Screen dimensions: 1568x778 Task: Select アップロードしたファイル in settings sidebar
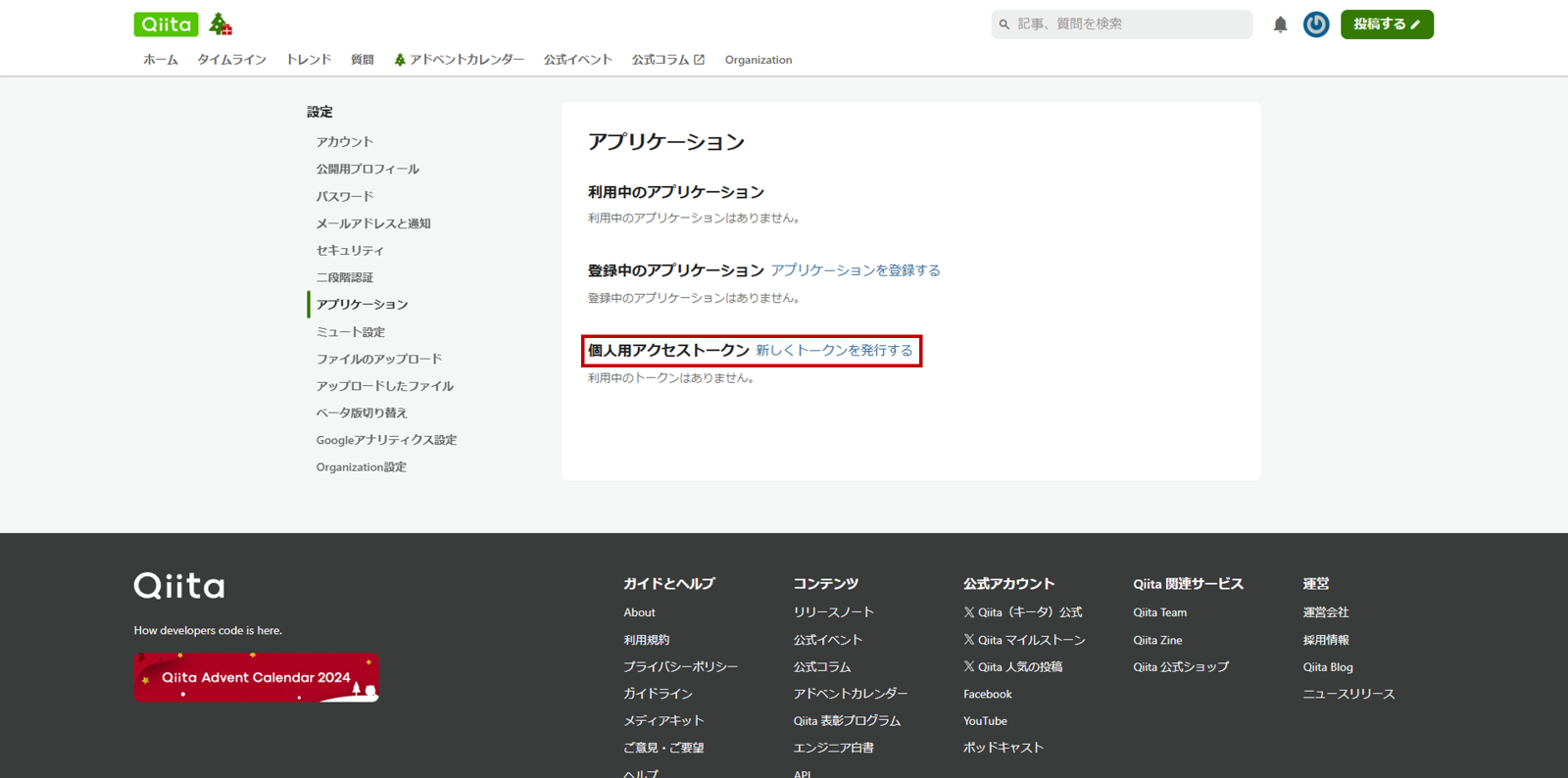point(385,386)
